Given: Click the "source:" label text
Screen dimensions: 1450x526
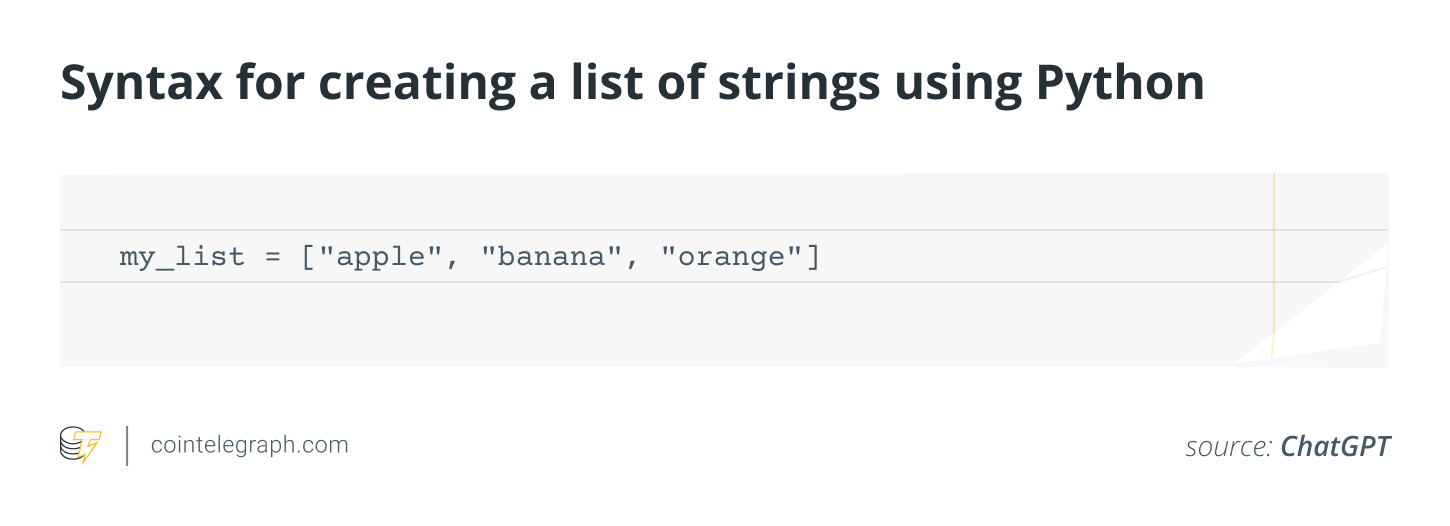Looking at the screenshot, I should (1228, 447).
